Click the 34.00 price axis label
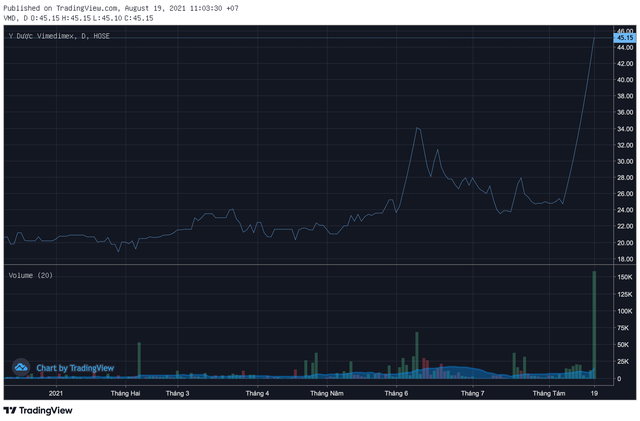The height and width of the screenshot is (421, 640). click(x=624, y=128)
